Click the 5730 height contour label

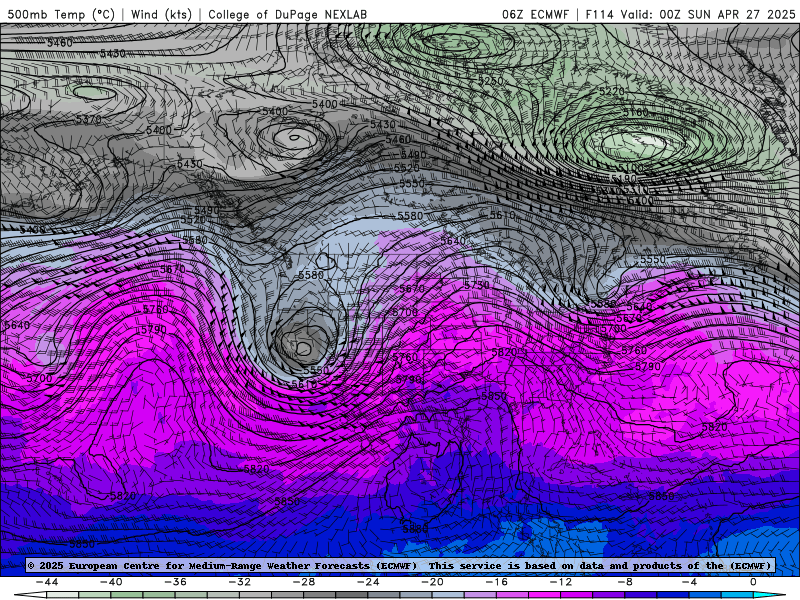pos(477,285)
